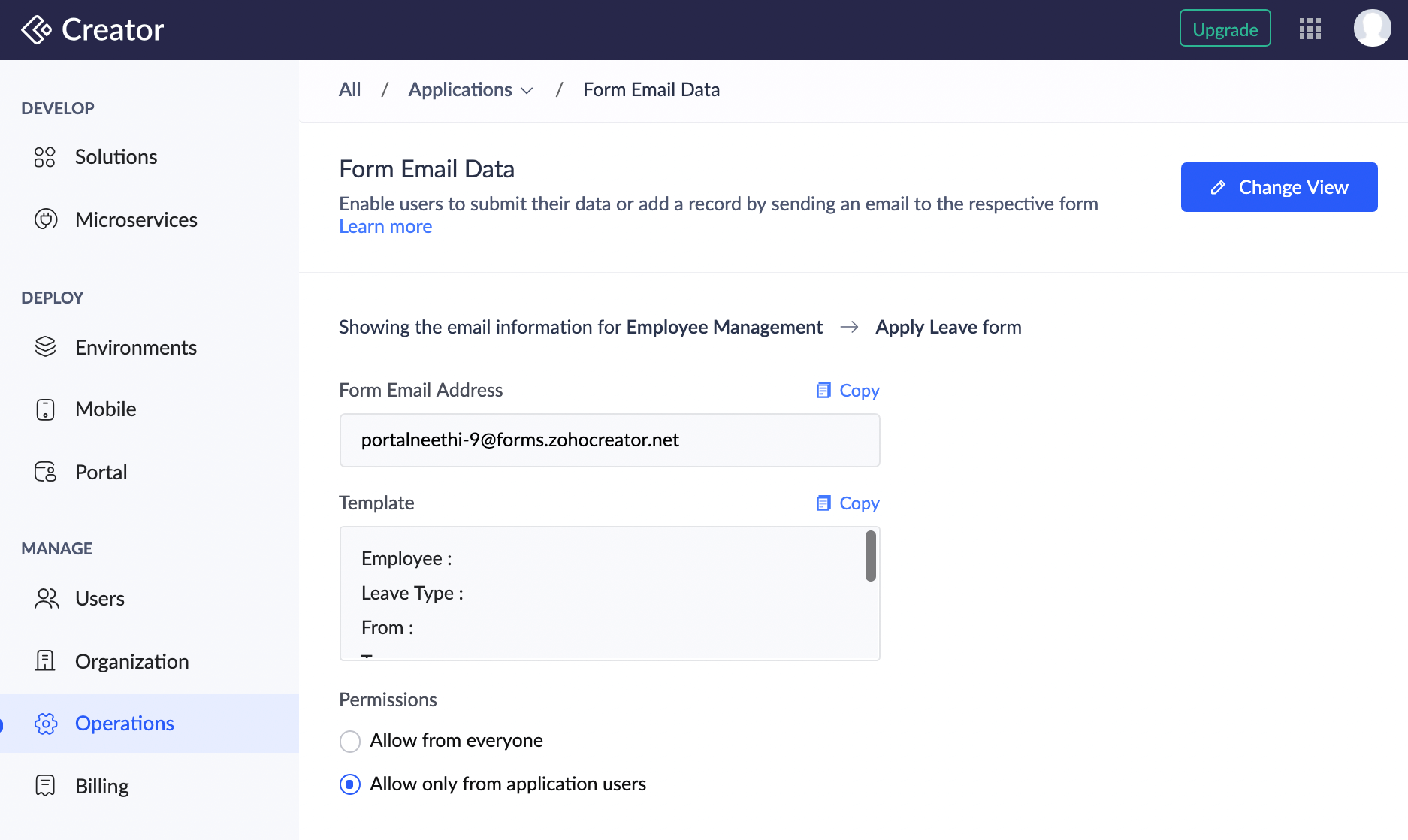This screenshot has width=1408, height=840.
Task: Click inside the Template text area
Action: coord(609,594)
